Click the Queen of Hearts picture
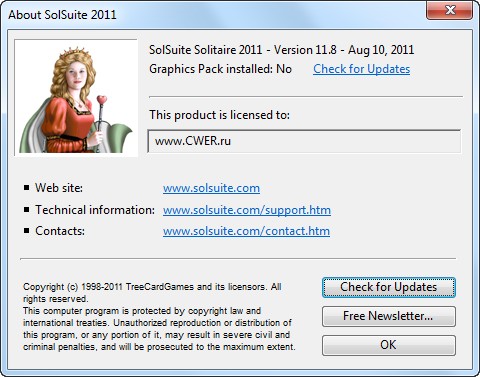The image size is (480, 377). tap(76, 97)
